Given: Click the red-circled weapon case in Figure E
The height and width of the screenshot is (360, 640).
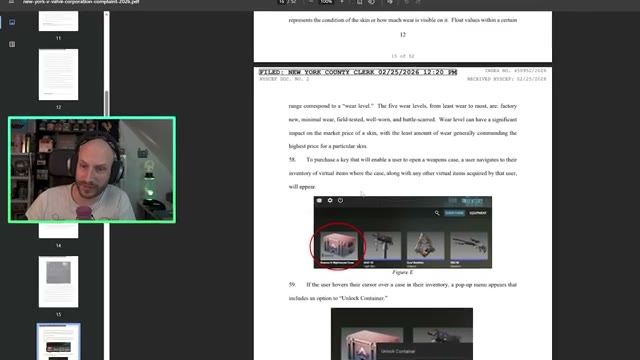Looking at the screenshot, I should [338, 247].
